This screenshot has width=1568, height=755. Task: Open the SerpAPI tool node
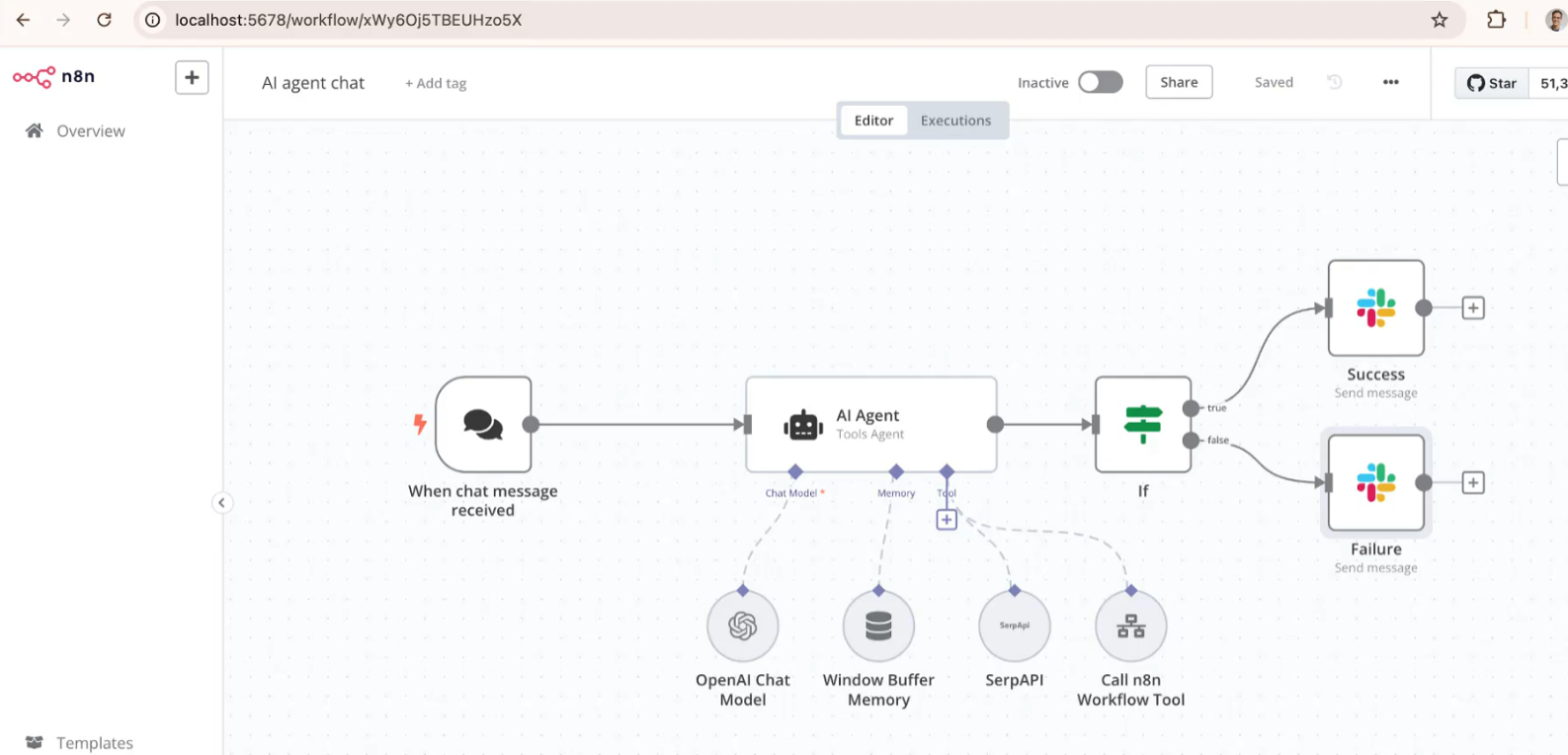coord(1014,626)
